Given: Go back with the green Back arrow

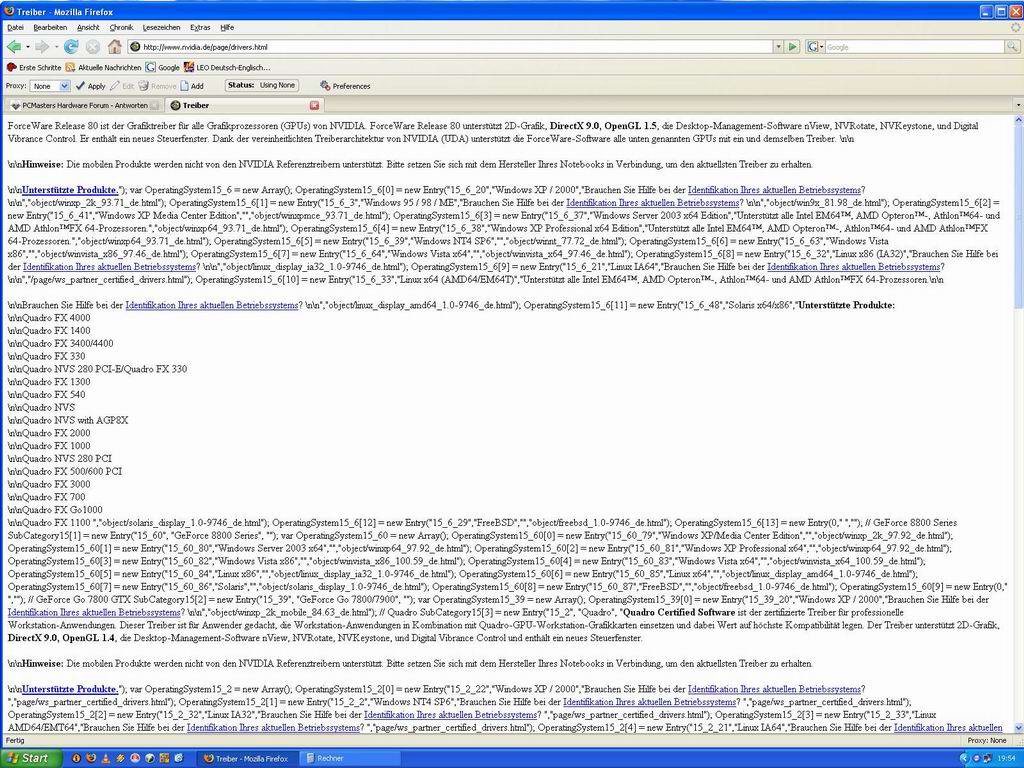Looking at the screenshot, I should coord(13,47).
